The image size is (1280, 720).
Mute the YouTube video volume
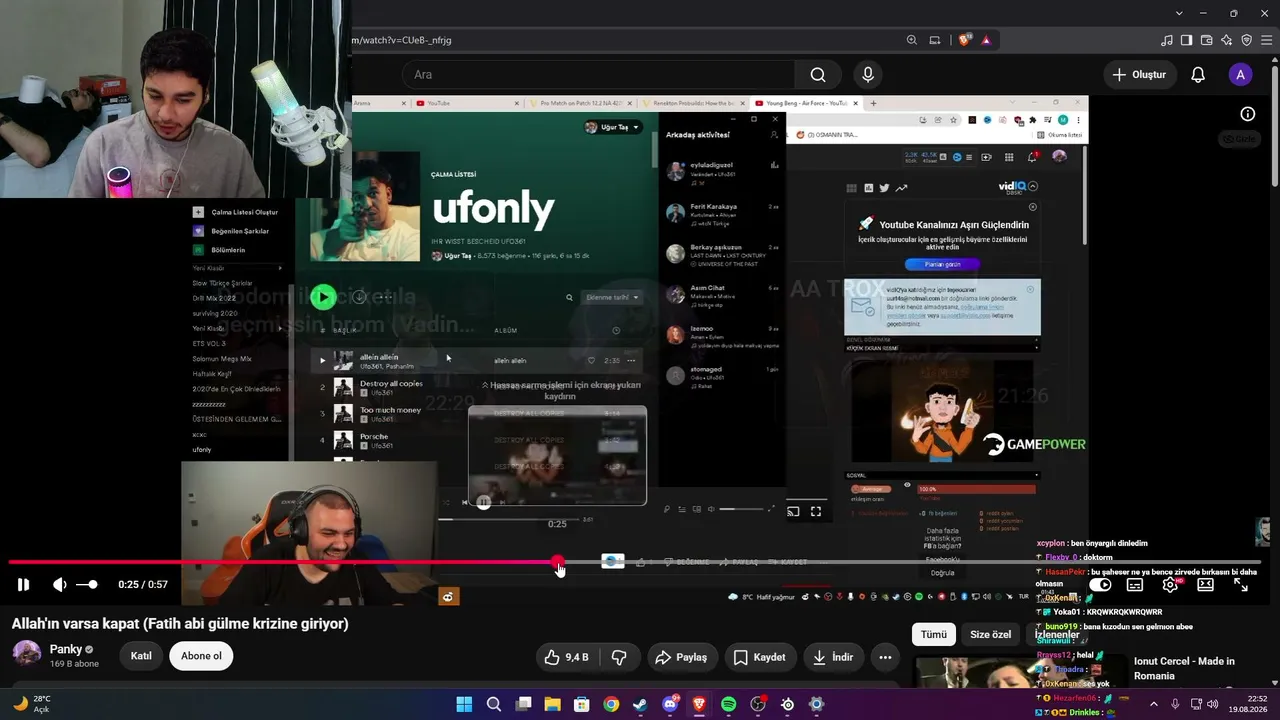[60, 585]
